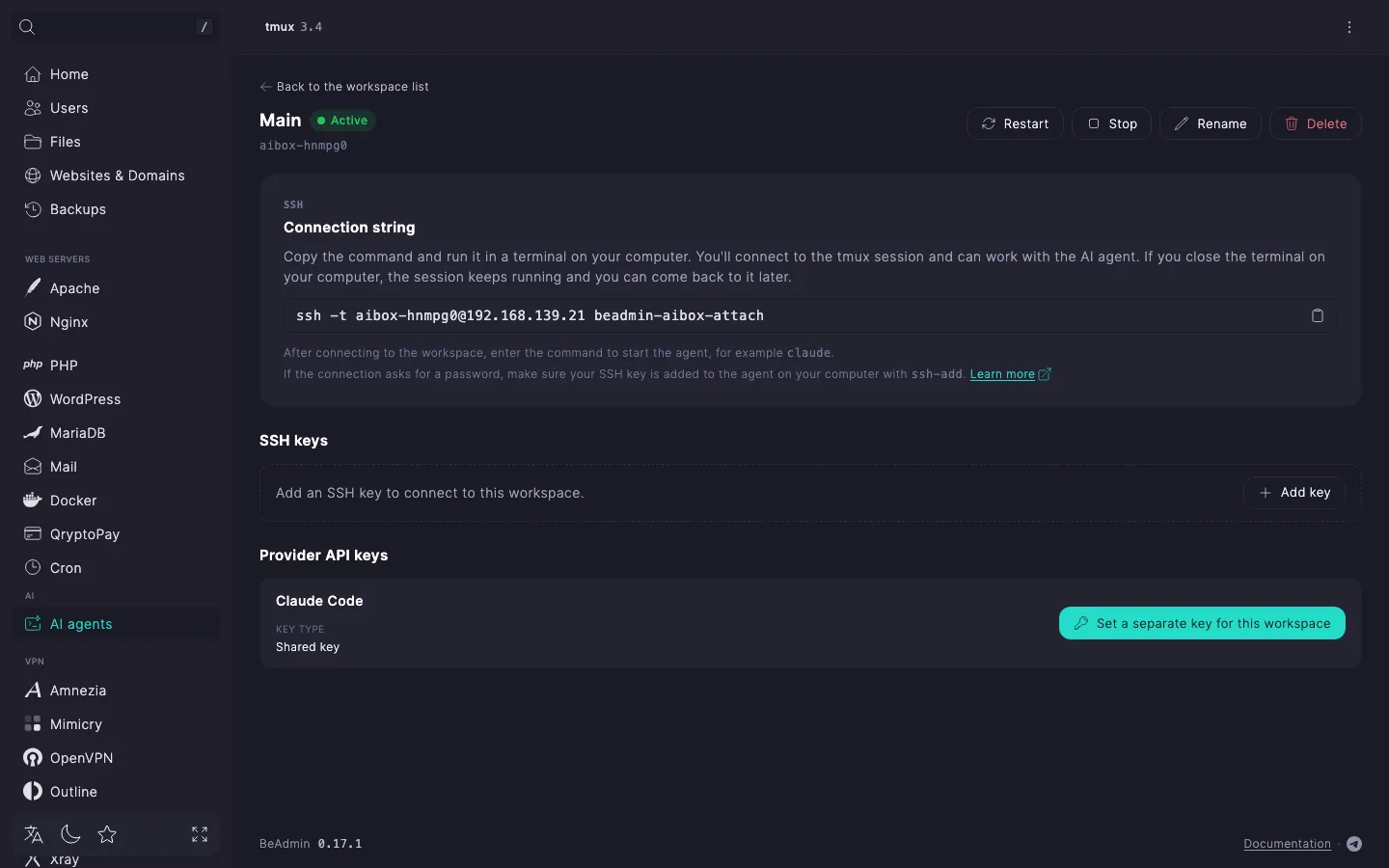This screenshot has height=868, width=1389.
Task: Open Amnezia VPN page
Action: click(x=116, y=691)
